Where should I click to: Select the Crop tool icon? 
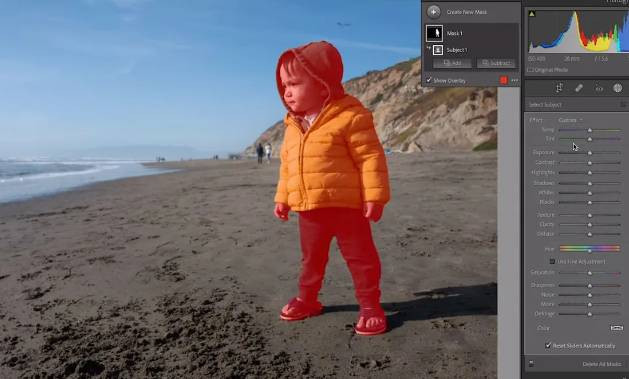pyautogui.click(x=559, y=88)
